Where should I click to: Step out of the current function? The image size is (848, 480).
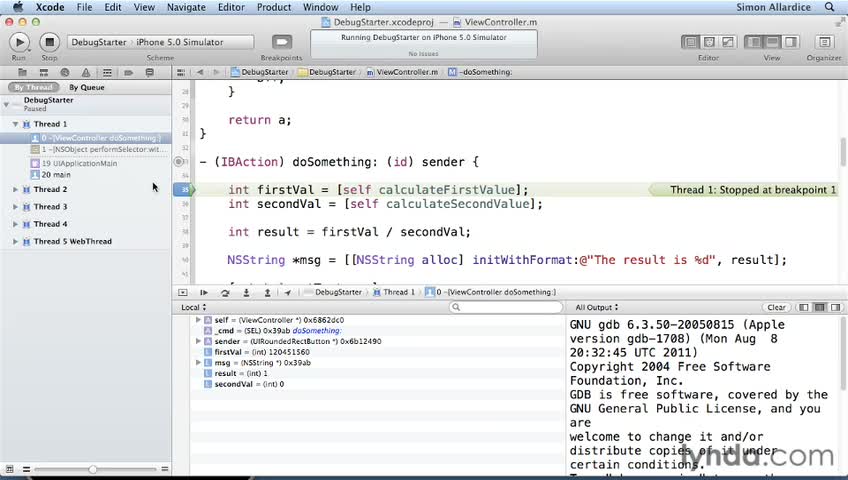click(x=267, y=292)
